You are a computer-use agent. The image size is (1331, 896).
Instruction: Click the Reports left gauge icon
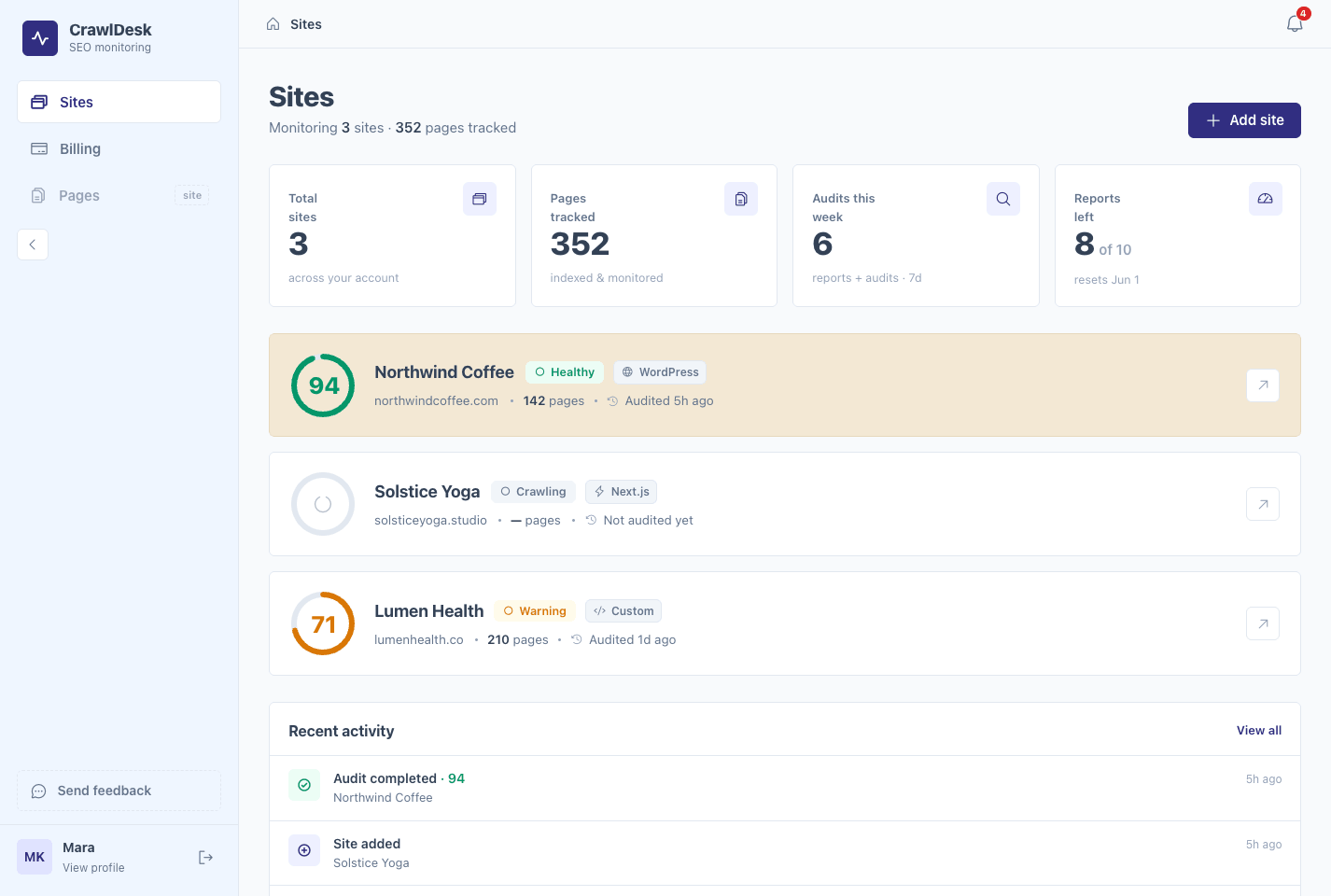click(1266, 199)
